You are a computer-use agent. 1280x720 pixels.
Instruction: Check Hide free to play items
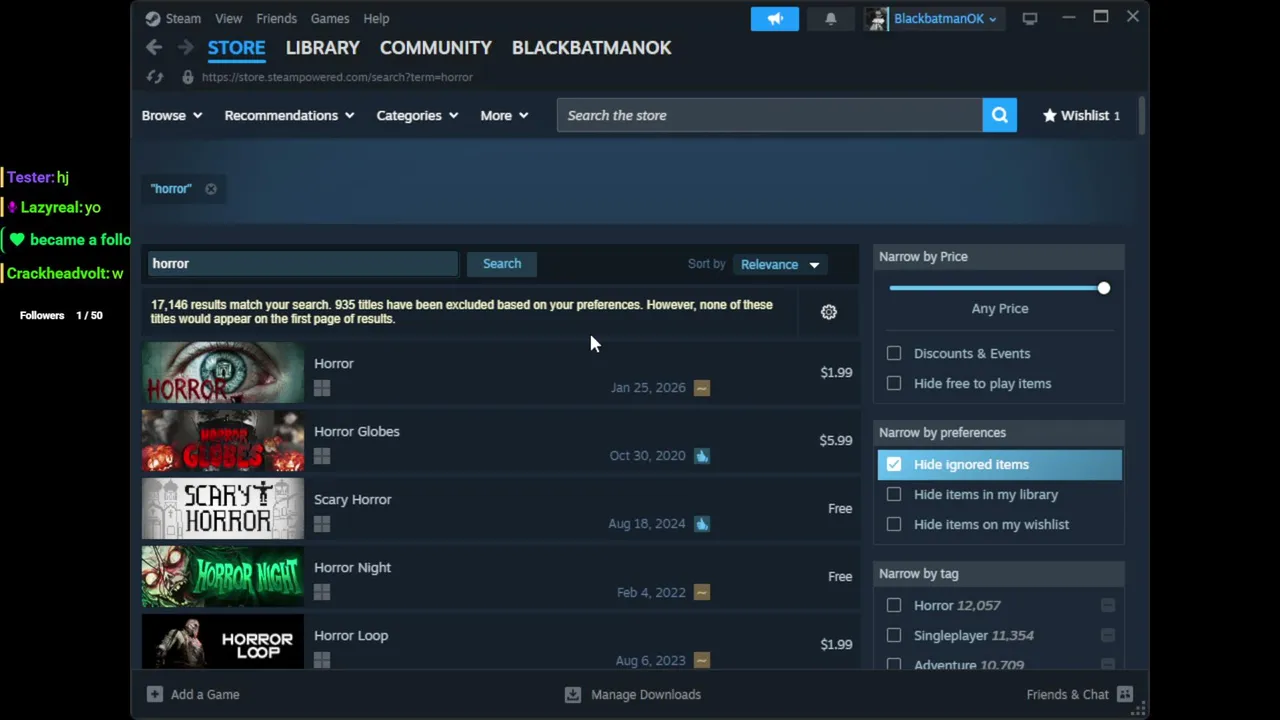pos(894,383)
